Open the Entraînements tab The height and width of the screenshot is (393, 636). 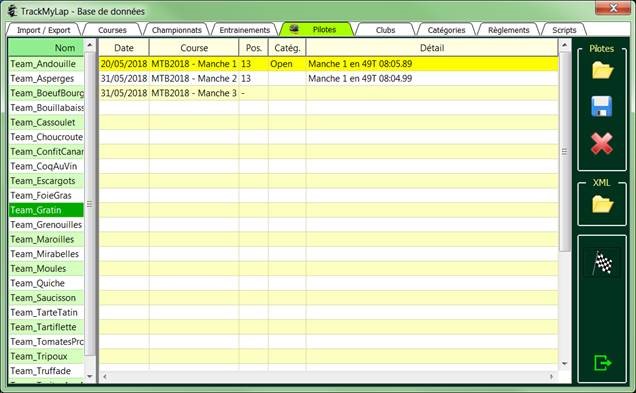pyautogui.click(x=245, y=30)
